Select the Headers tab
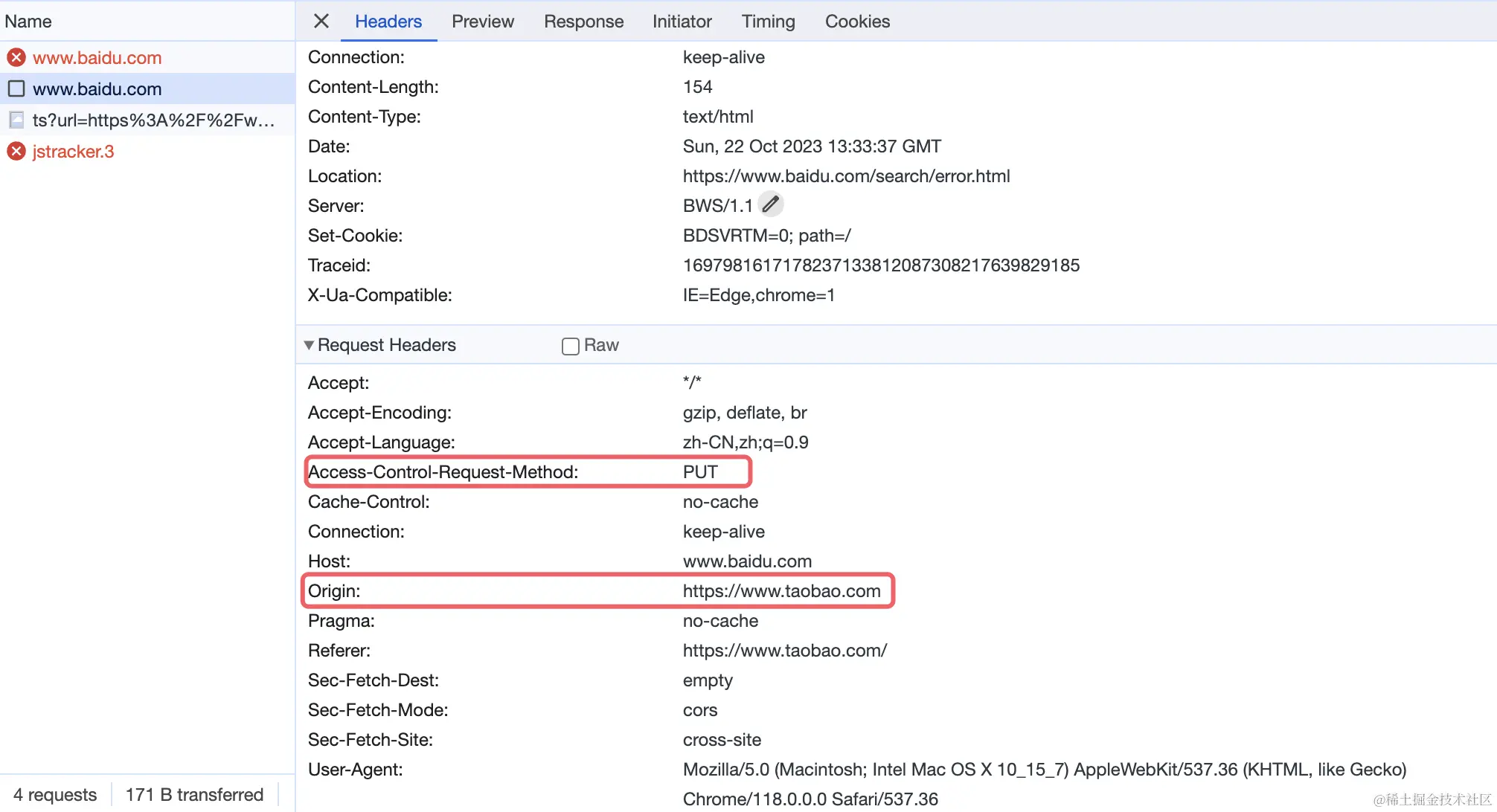 click(388, 21)
